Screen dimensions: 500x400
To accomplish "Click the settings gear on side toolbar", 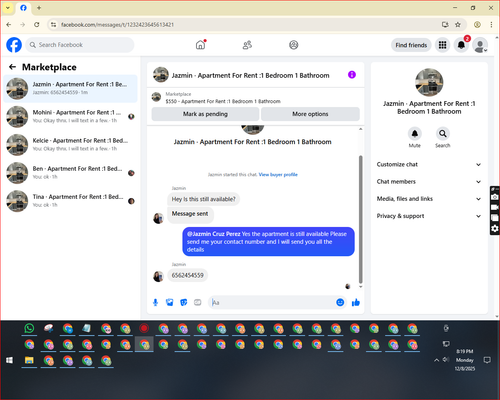I will tap(495, 228).
